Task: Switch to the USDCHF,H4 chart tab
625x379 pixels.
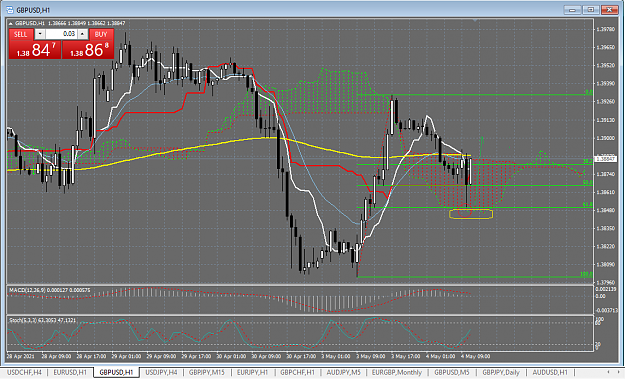Action: pos(25,372)
